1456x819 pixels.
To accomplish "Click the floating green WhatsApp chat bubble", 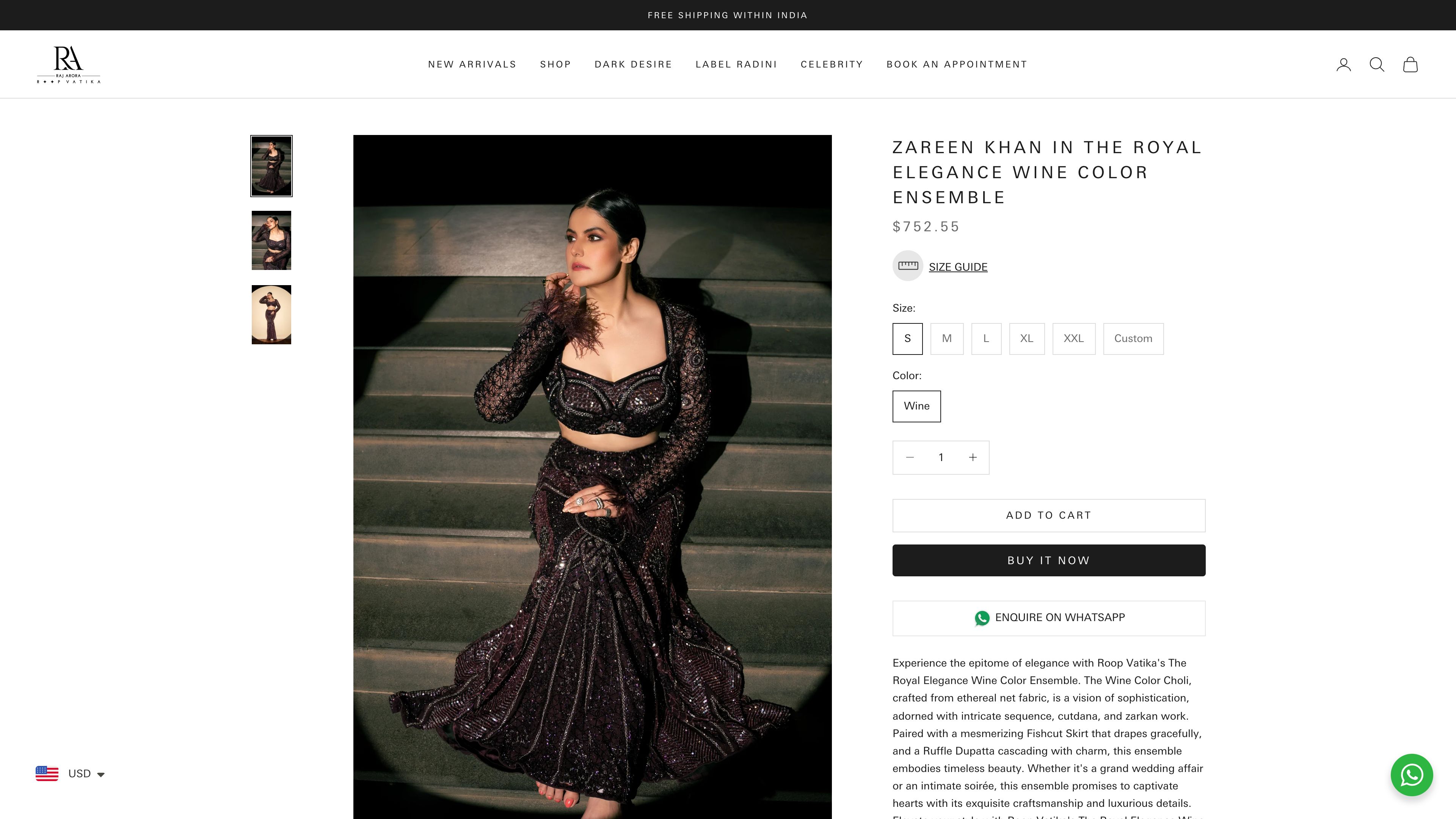I will point(1411,774).
